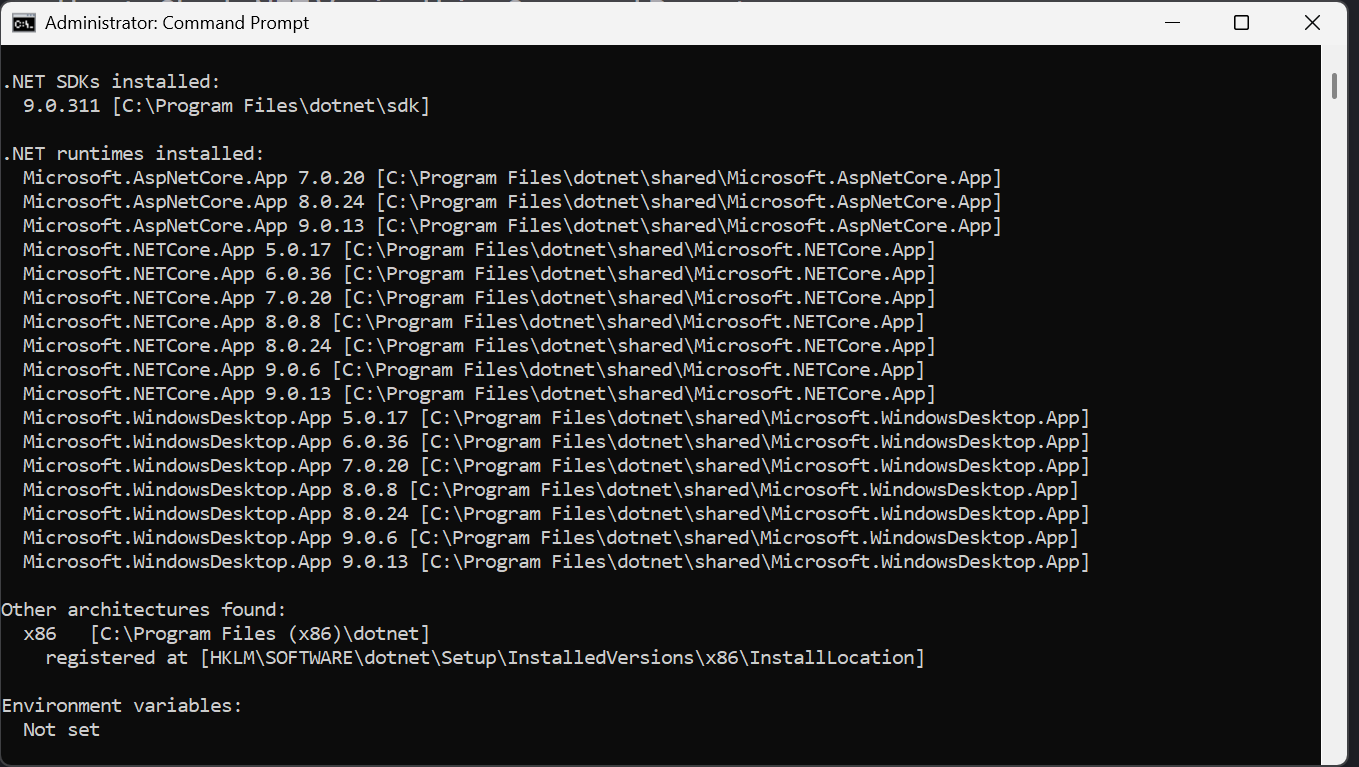Click the x86 Program Files (x86) dotnet path
Viewport: 1359px width, 767px height.
pyautogui.click(x=260, y=634)
